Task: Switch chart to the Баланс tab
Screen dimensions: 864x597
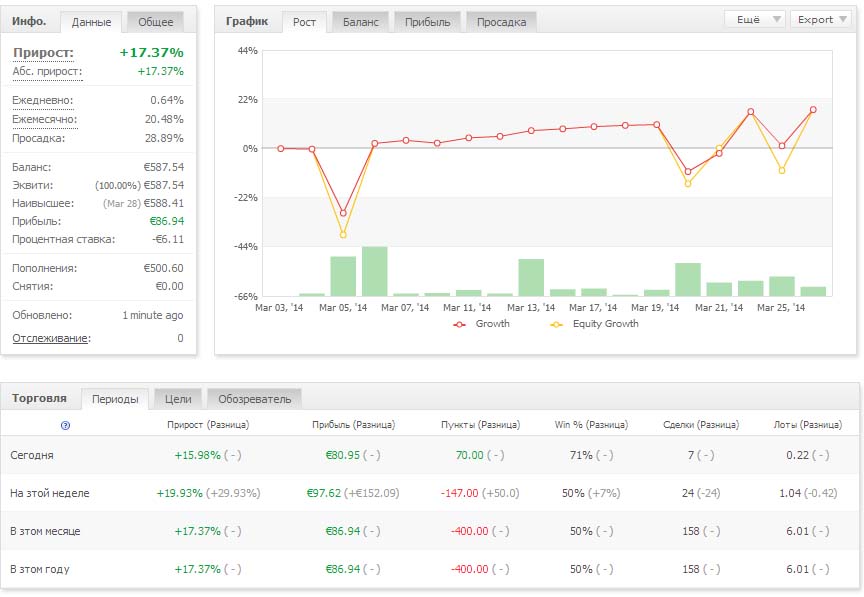Action: point(360,22)
